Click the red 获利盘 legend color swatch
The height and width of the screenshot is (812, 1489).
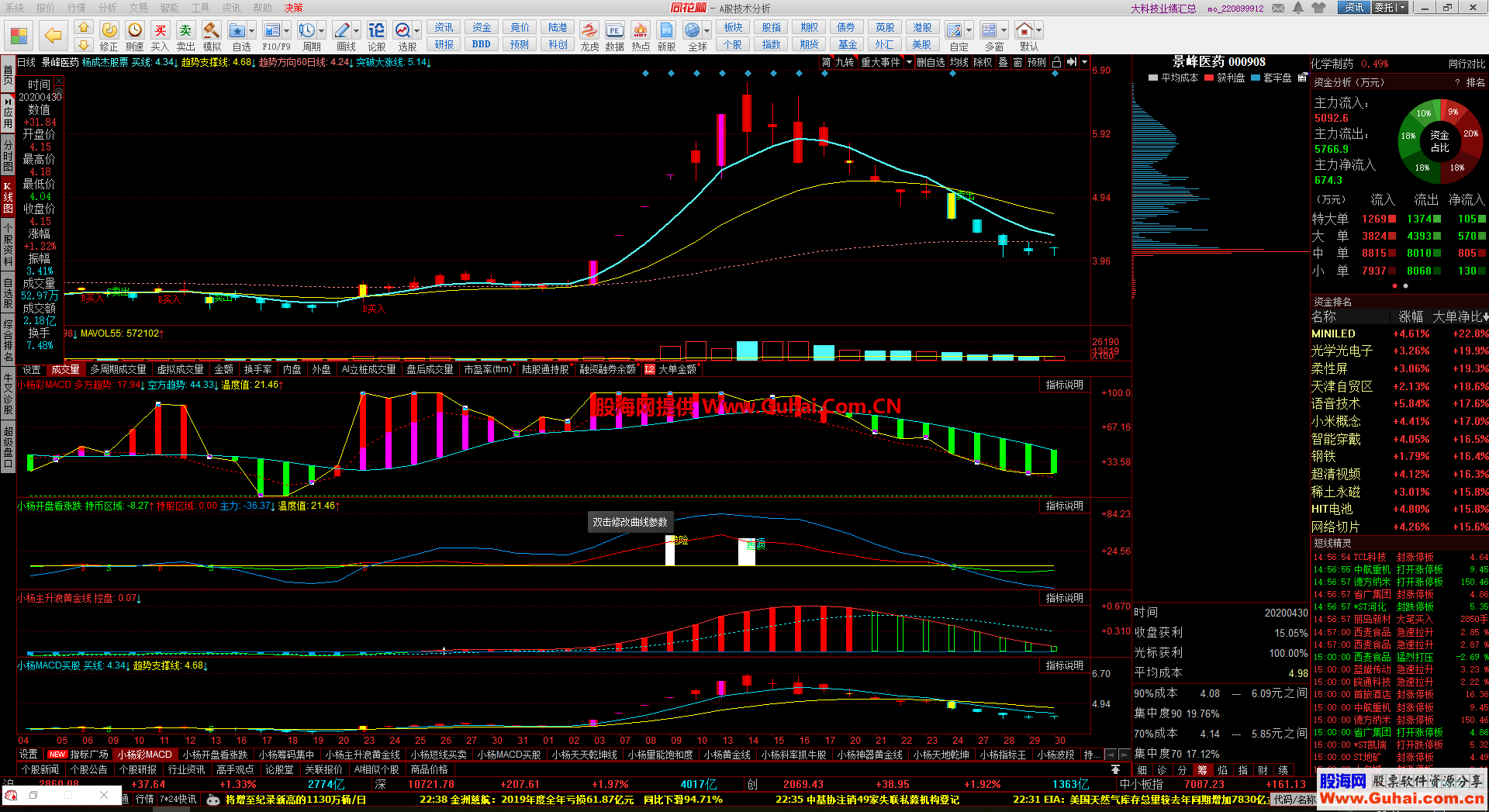tap(1209, 78)
